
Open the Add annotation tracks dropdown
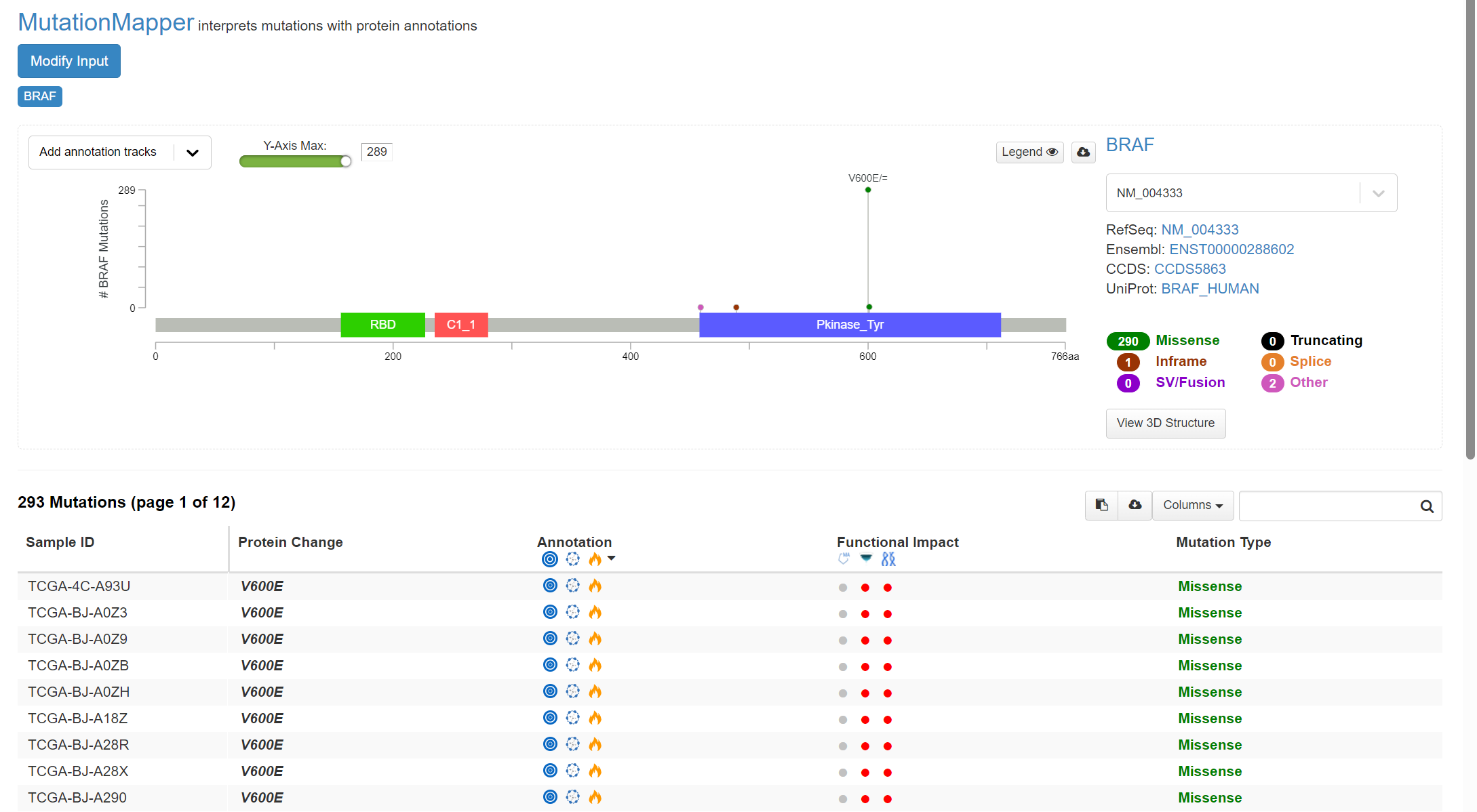pyautogui.click(x=120, y=153)
